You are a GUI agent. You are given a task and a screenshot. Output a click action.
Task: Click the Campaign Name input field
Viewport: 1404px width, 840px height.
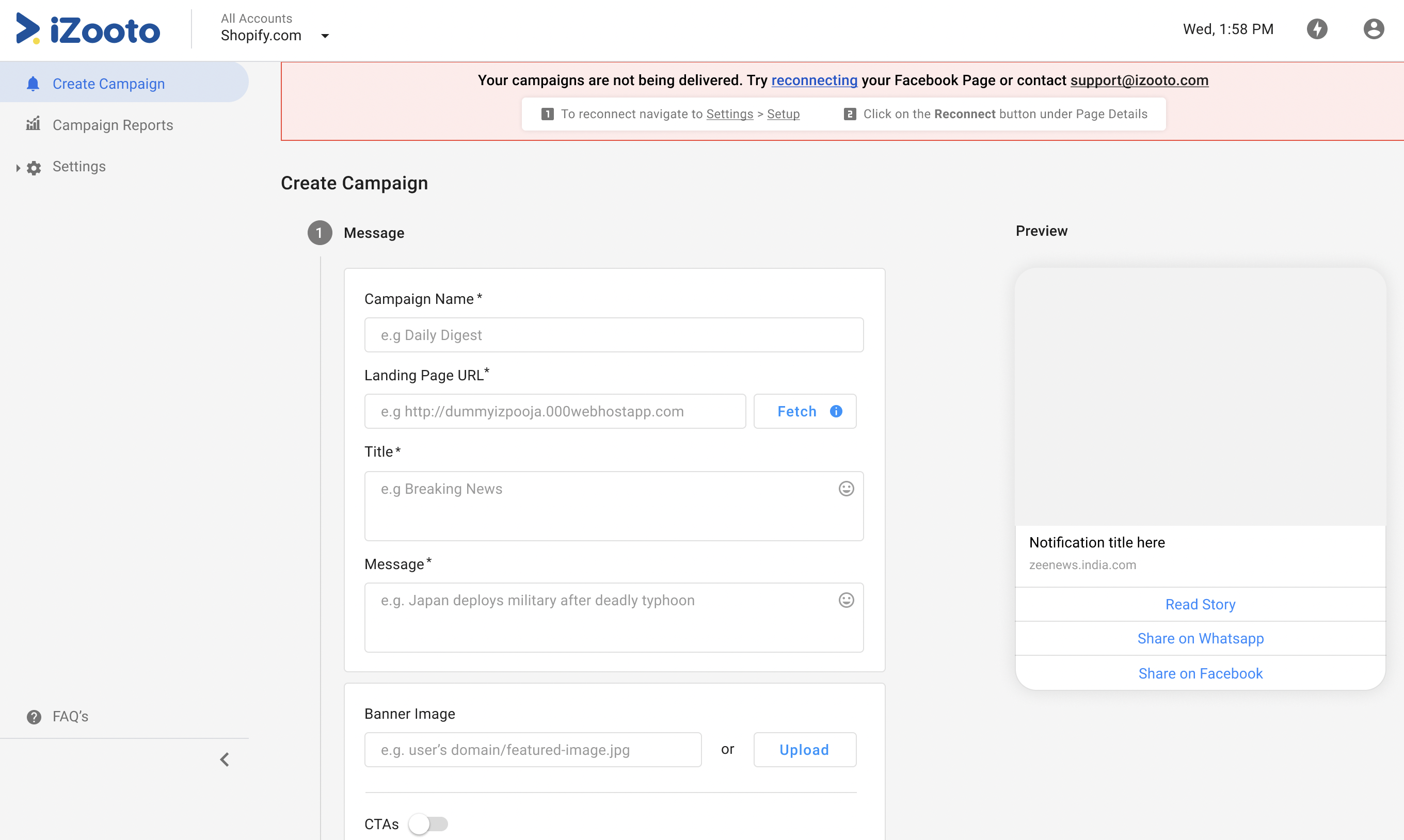pyautogui.click(x=614, y=335)
